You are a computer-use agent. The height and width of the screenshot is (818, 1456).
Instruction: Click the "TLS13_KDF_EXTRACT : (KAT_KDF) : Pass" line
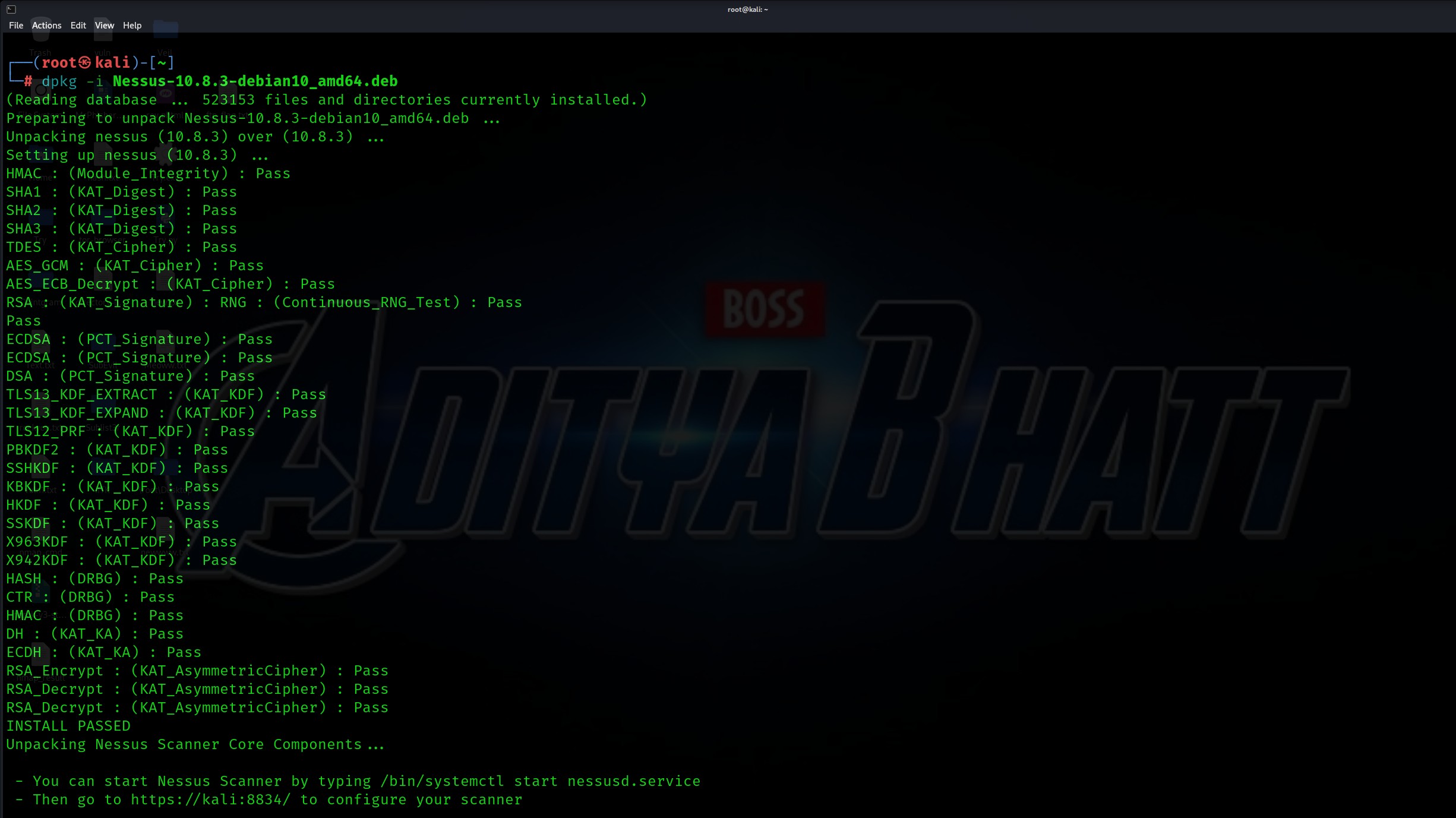166,394
